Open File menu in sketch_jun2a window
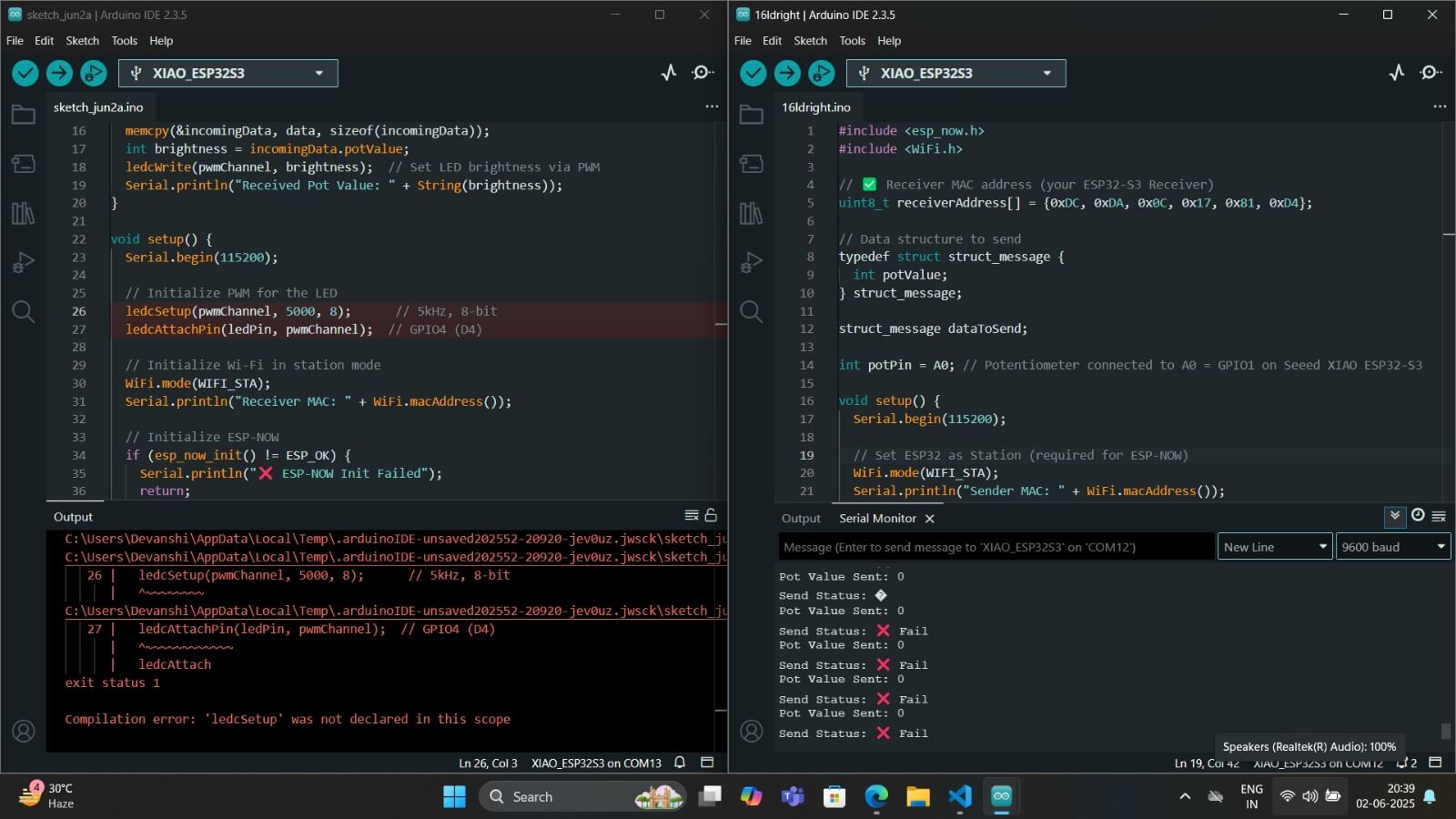The height and width of the screenshot is (819, 1456). (x=15, y=41)
